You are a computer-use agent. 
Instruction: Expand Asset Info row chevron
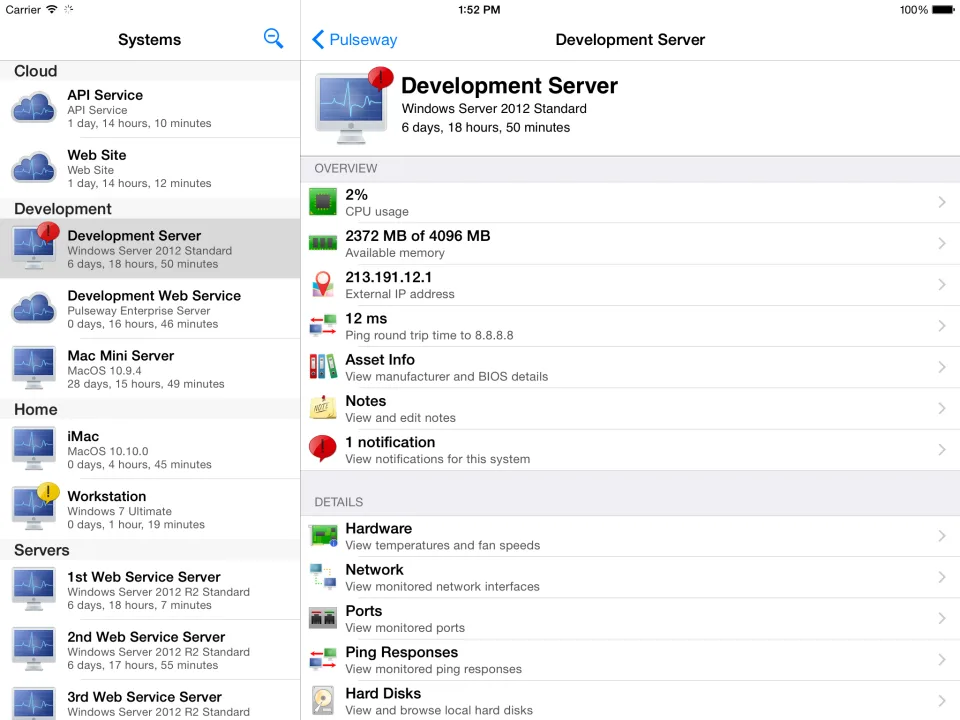[942, 367]
